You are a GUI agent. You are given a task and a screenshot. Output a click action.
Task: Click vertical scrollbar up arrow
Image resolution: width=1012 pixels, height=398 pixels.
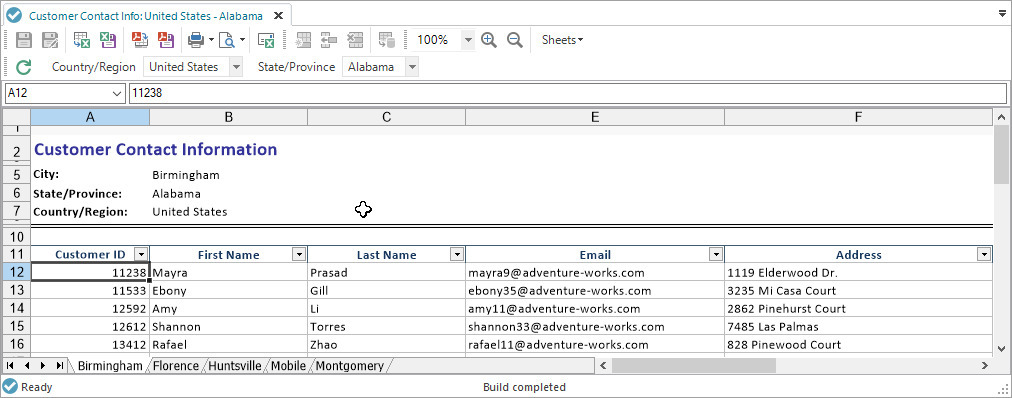point(1002,117)
